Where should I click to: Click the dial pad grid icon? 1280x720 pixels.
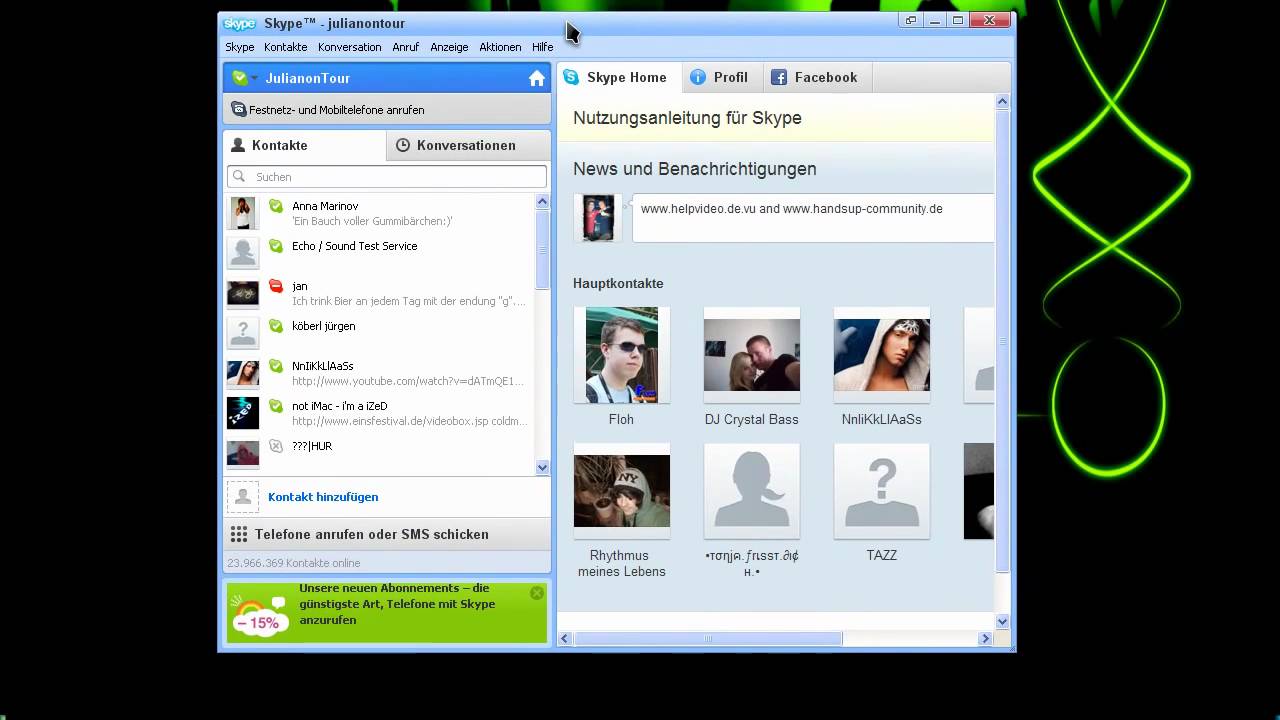(239, 534)
